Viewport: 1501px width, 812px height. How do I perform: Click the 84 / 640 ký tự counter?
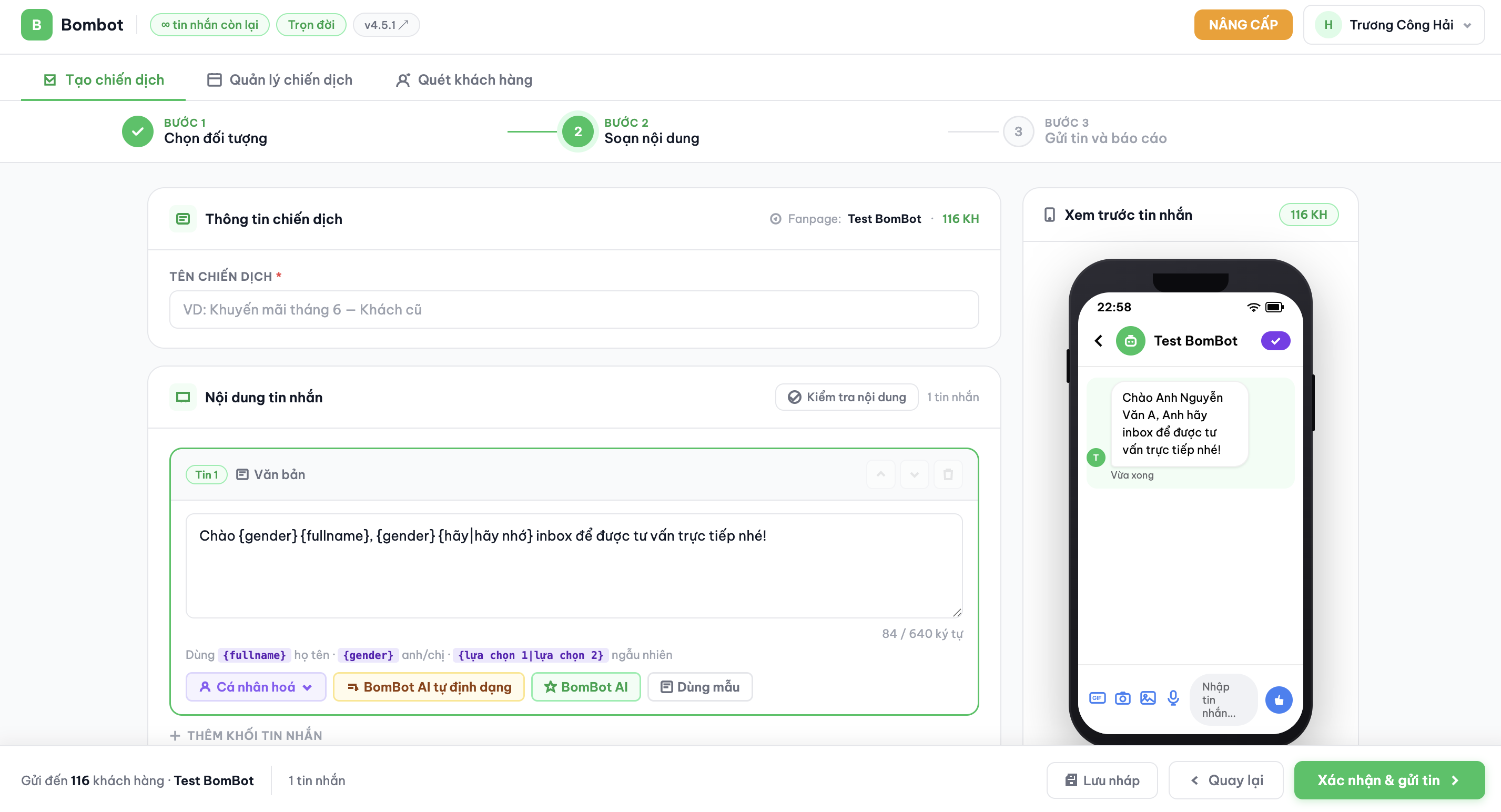coord(922,633)
